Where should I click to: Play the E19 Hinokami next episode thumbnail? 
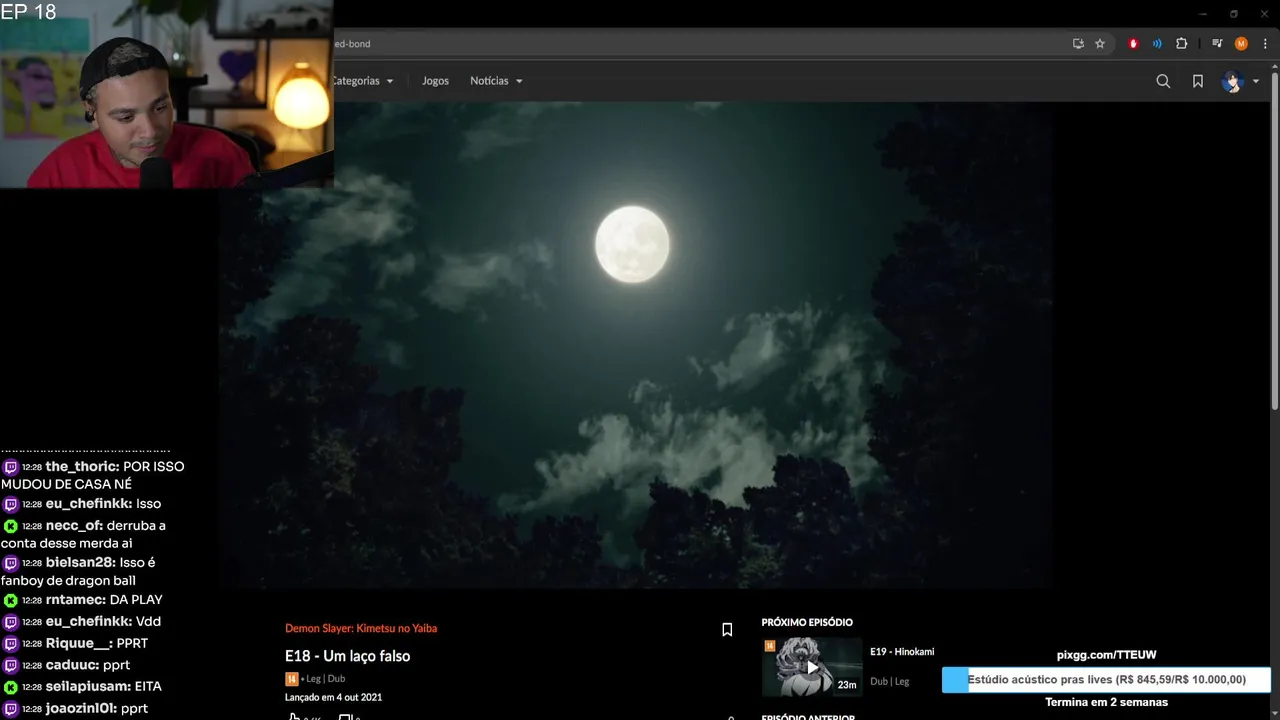pyautogui.click(x=812, y=667)
